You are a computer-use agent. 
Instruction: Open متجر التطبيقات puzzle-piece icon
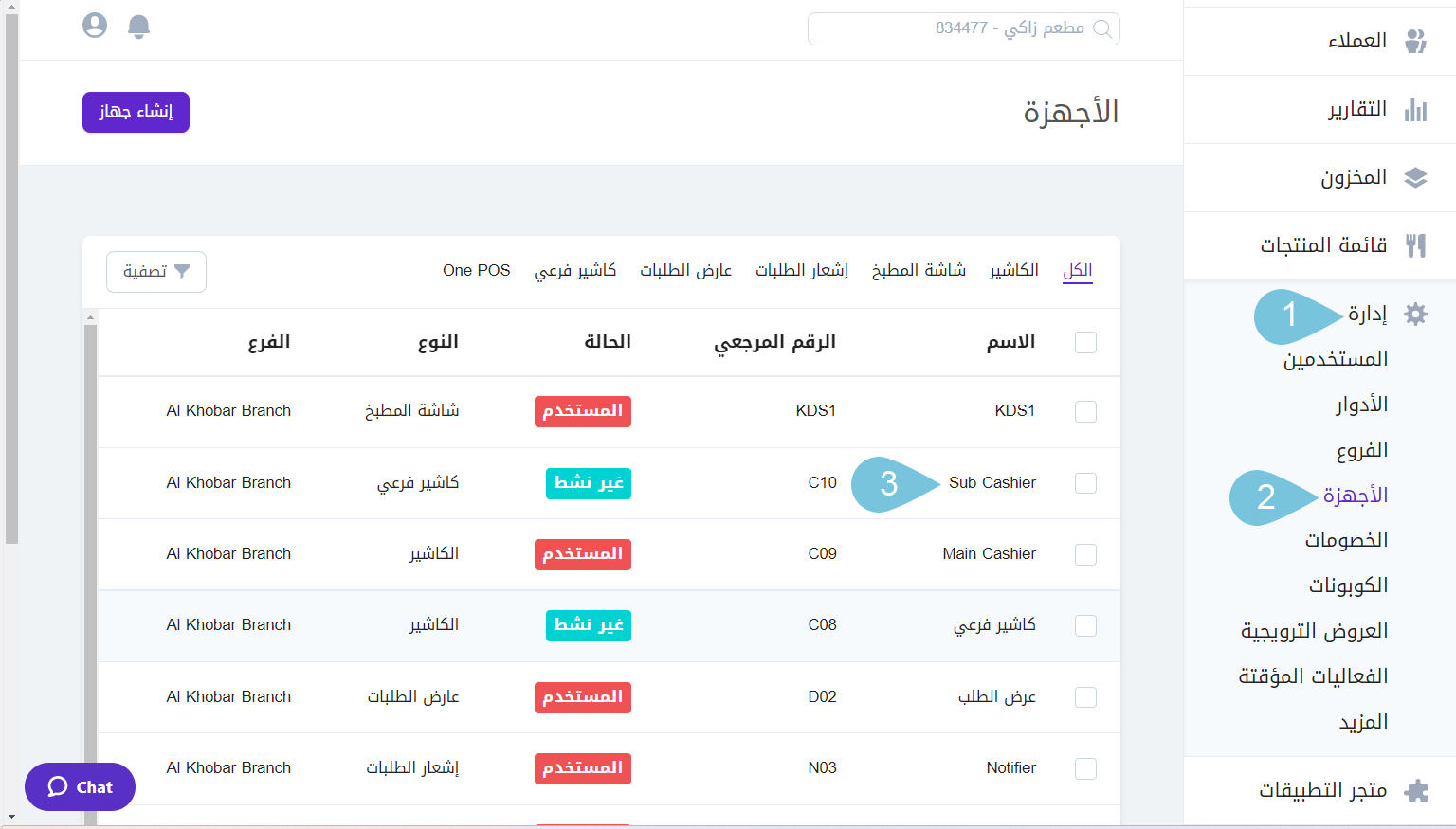pos(1417,789)
